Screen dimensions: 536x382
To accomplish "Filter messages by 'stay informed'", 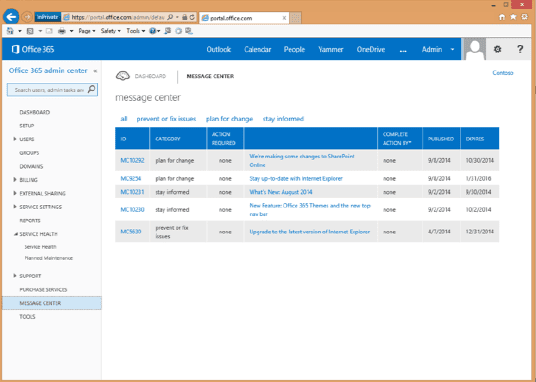I will click(x=283, y=119).
